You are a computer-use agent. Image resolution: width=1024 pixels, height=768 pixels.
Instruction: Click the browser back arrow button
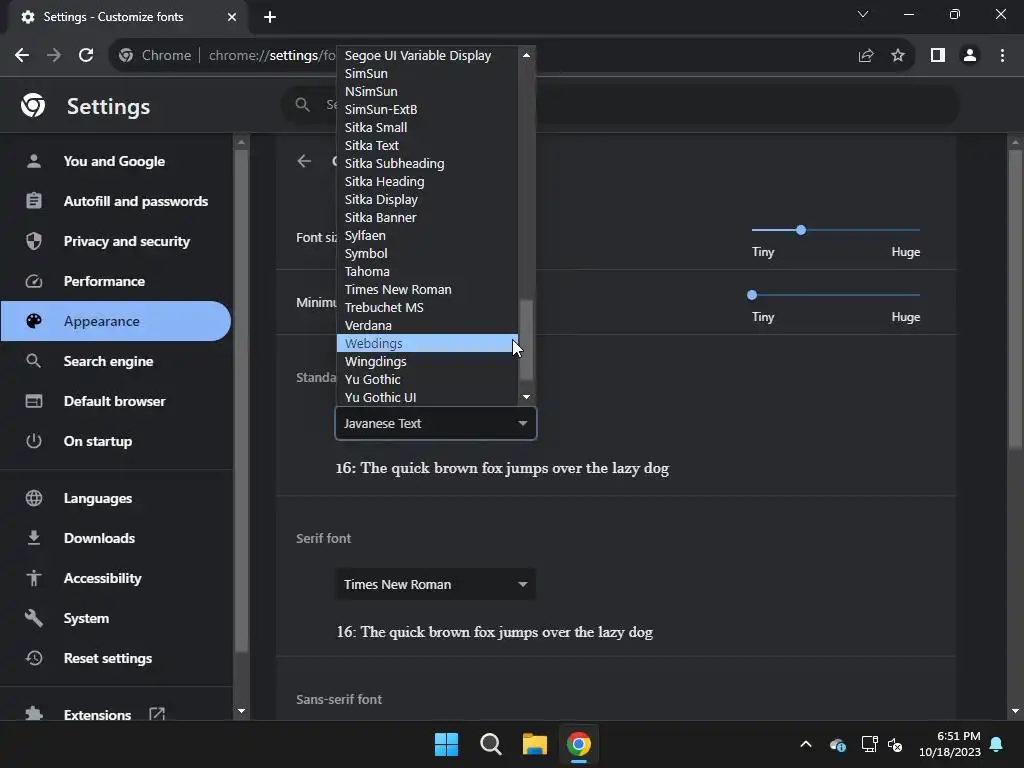22,56
